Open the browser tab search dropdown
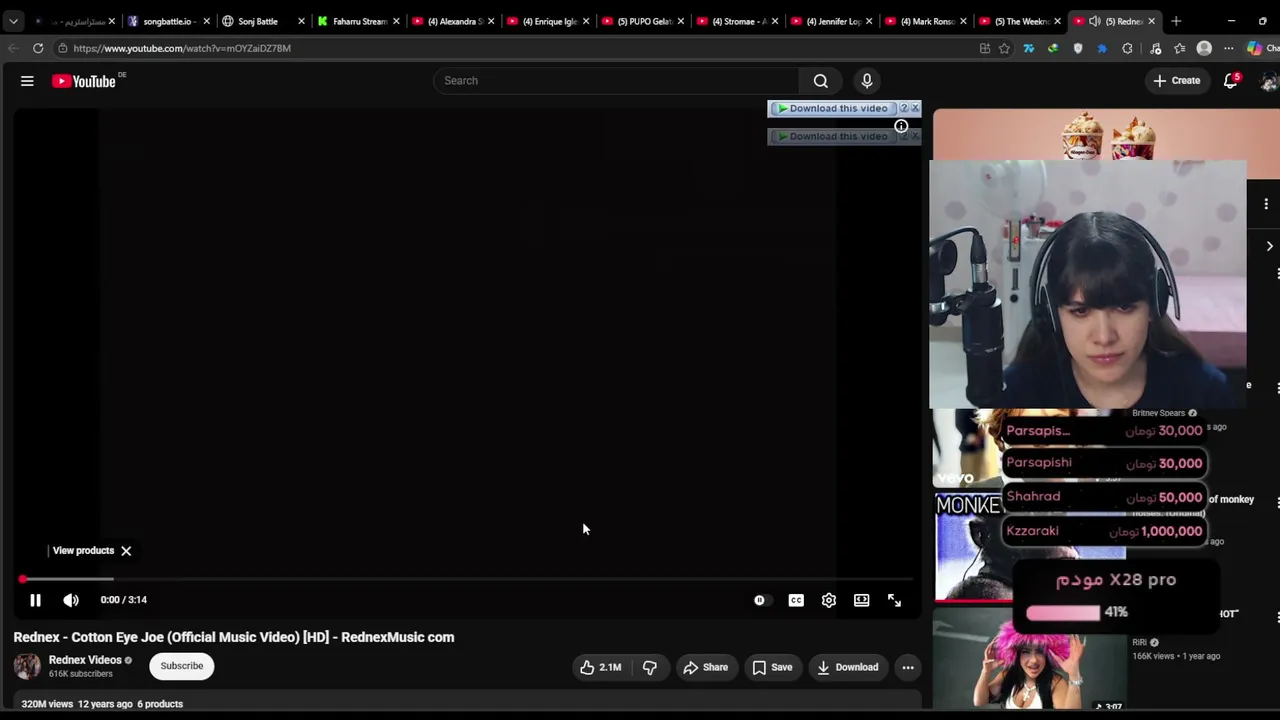Screen dimensions: 1280x720 pos(13,21)
